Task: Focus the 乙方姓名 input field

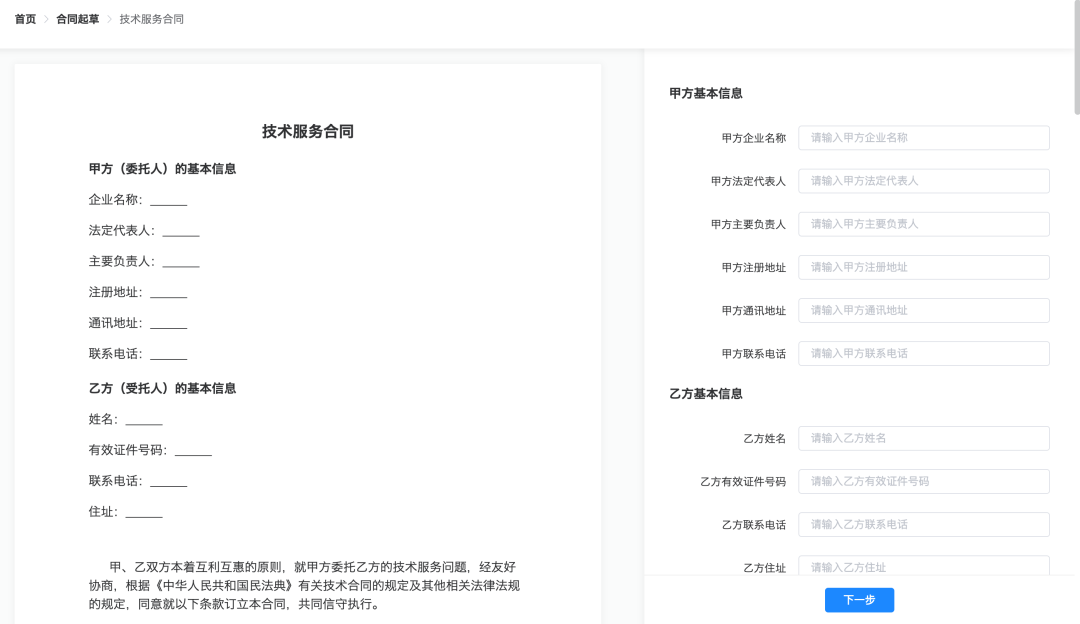Action: [924, 438]
